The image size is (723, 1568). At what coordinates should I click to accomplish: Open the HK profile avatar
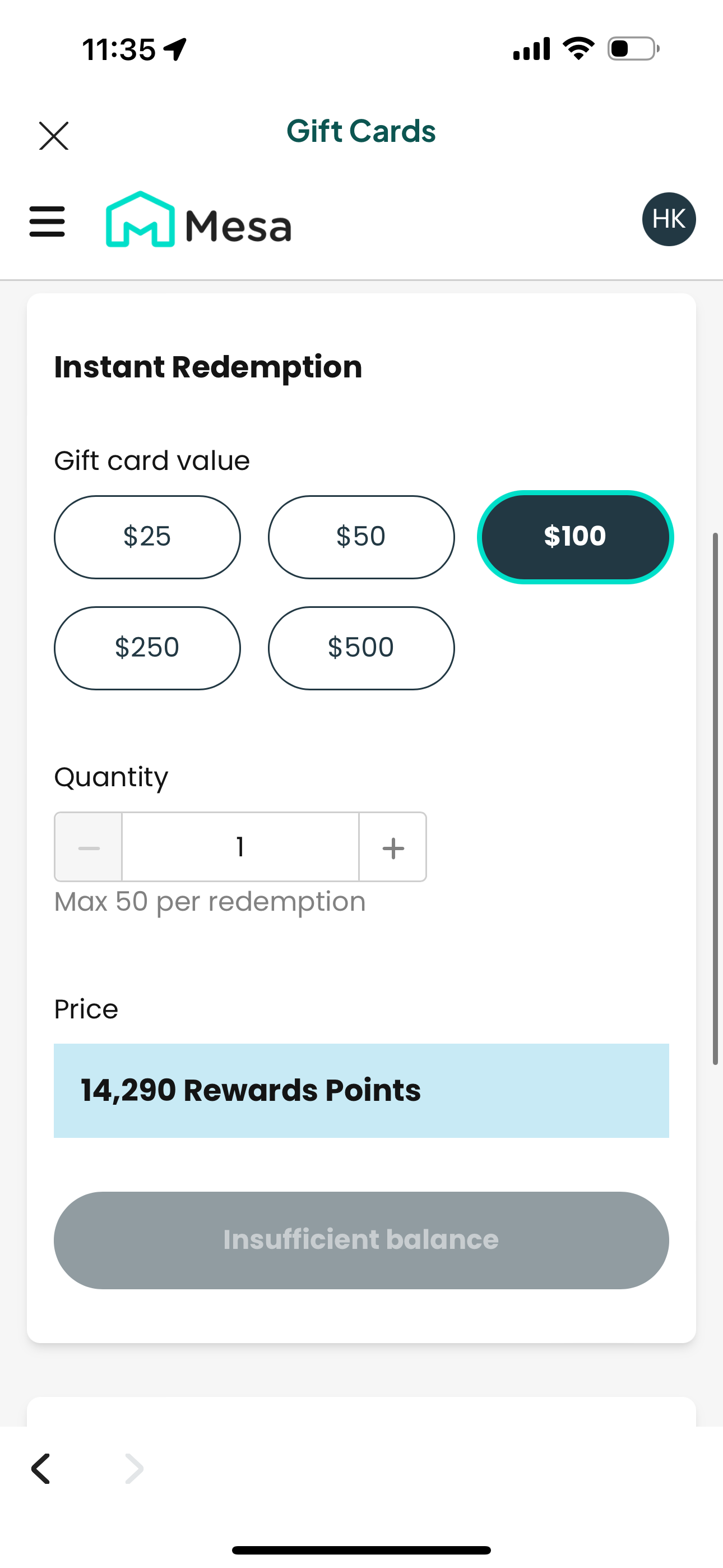pyautogui.click(x=668, y=219)
